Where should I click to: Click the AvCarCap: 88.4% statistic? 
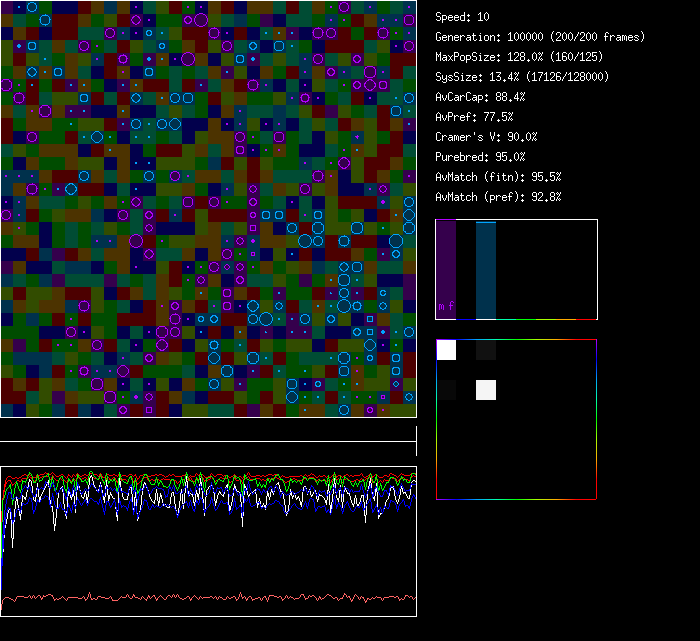pos(480,97)
